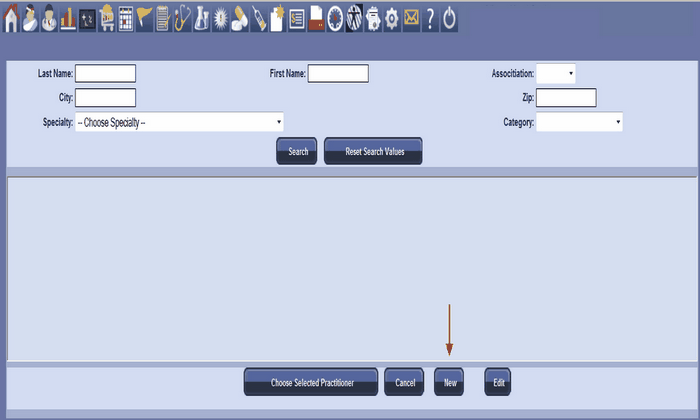Expand the Choose Specialty dropdown
This screenshot has width=700, height=420.
pyautogui.click(x=179, y=122)
